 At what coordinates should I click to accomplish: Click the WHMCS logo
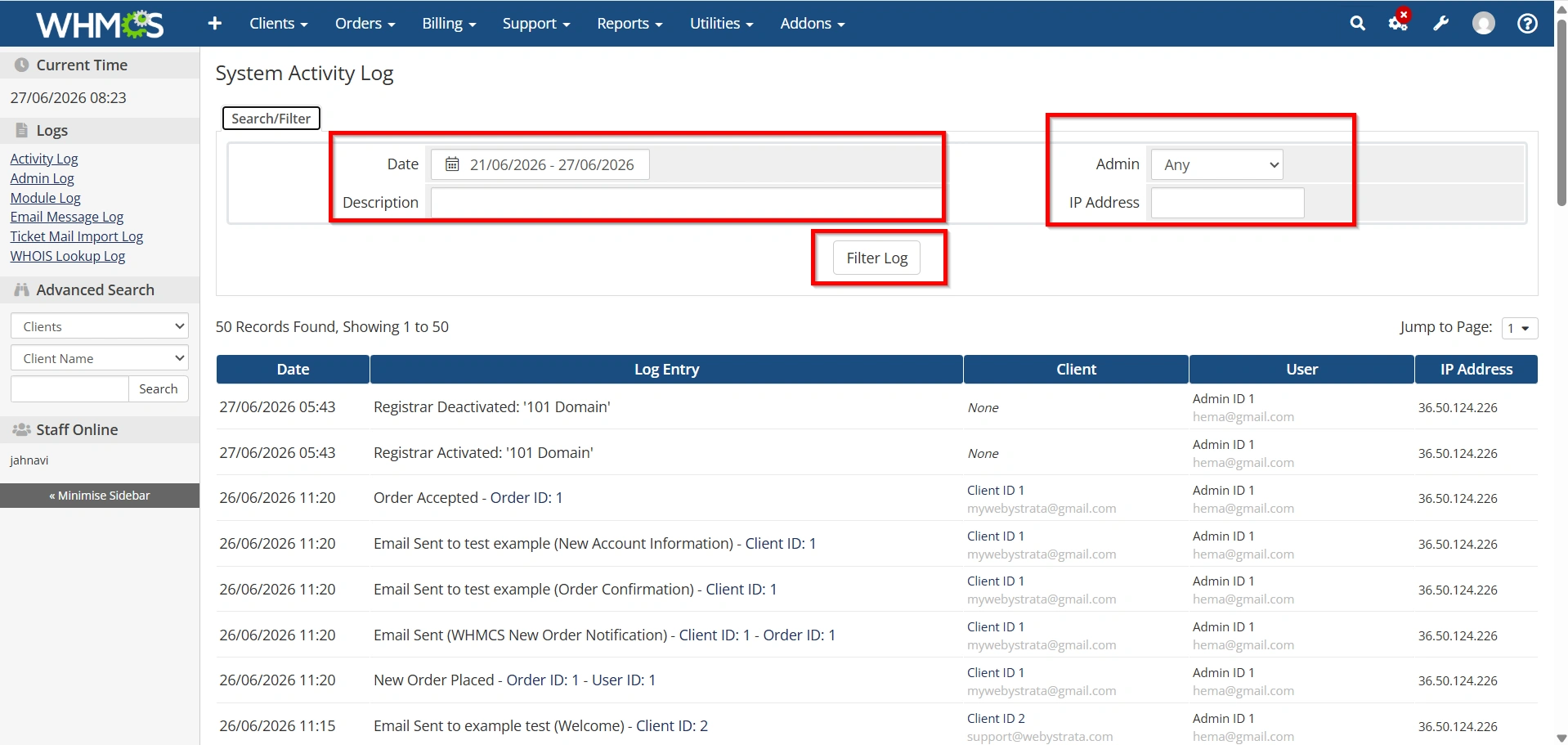click(100, 25)
